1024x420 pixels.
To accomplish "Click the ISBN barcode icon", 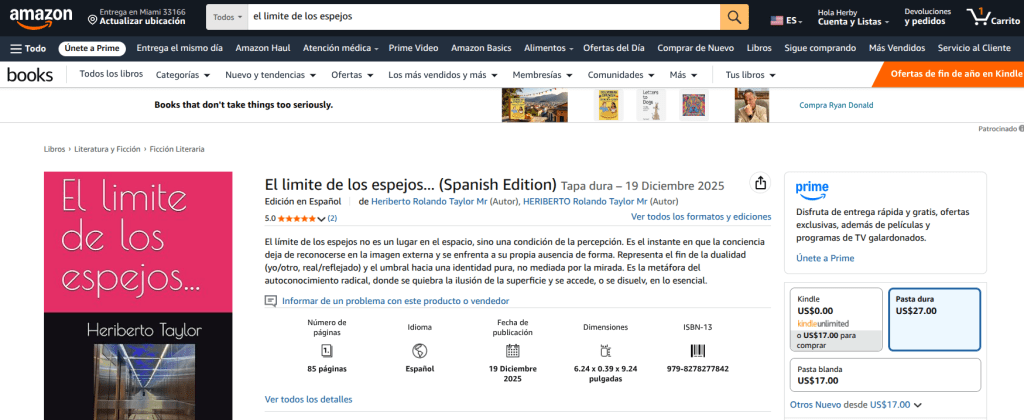I will (x=697, y=351).
